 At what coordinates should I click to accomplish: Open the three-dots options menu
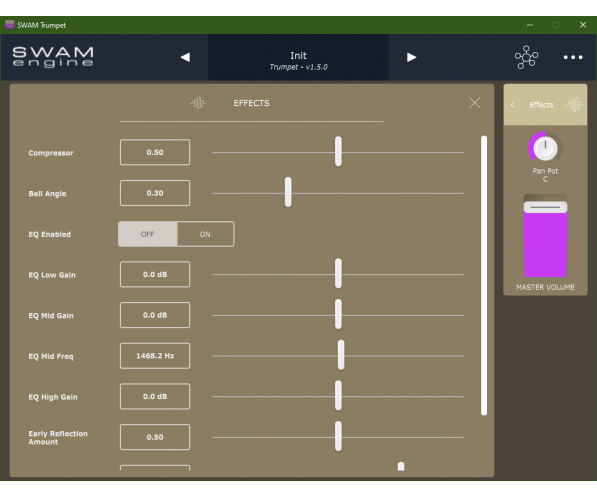[x=573, y=57]
